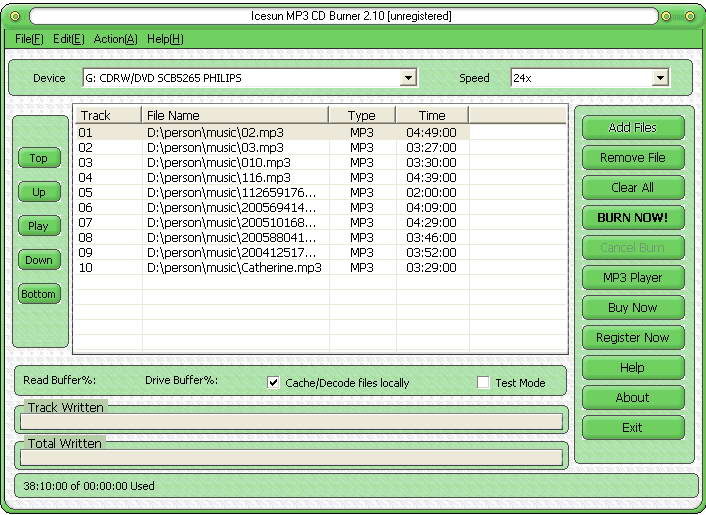Select track 05 file 112659176...
Screen dimensions: 706x515
click(x=272, y=193)
